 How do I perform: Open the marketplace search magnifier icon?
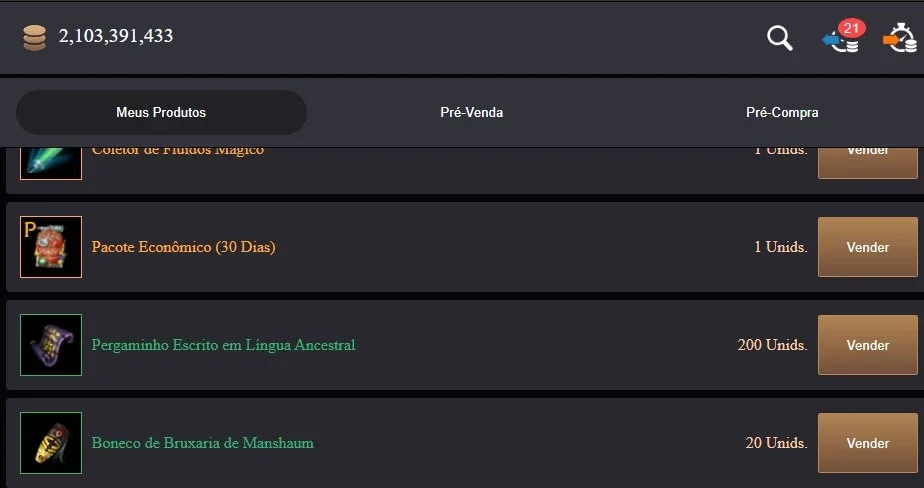click(780, 38)
